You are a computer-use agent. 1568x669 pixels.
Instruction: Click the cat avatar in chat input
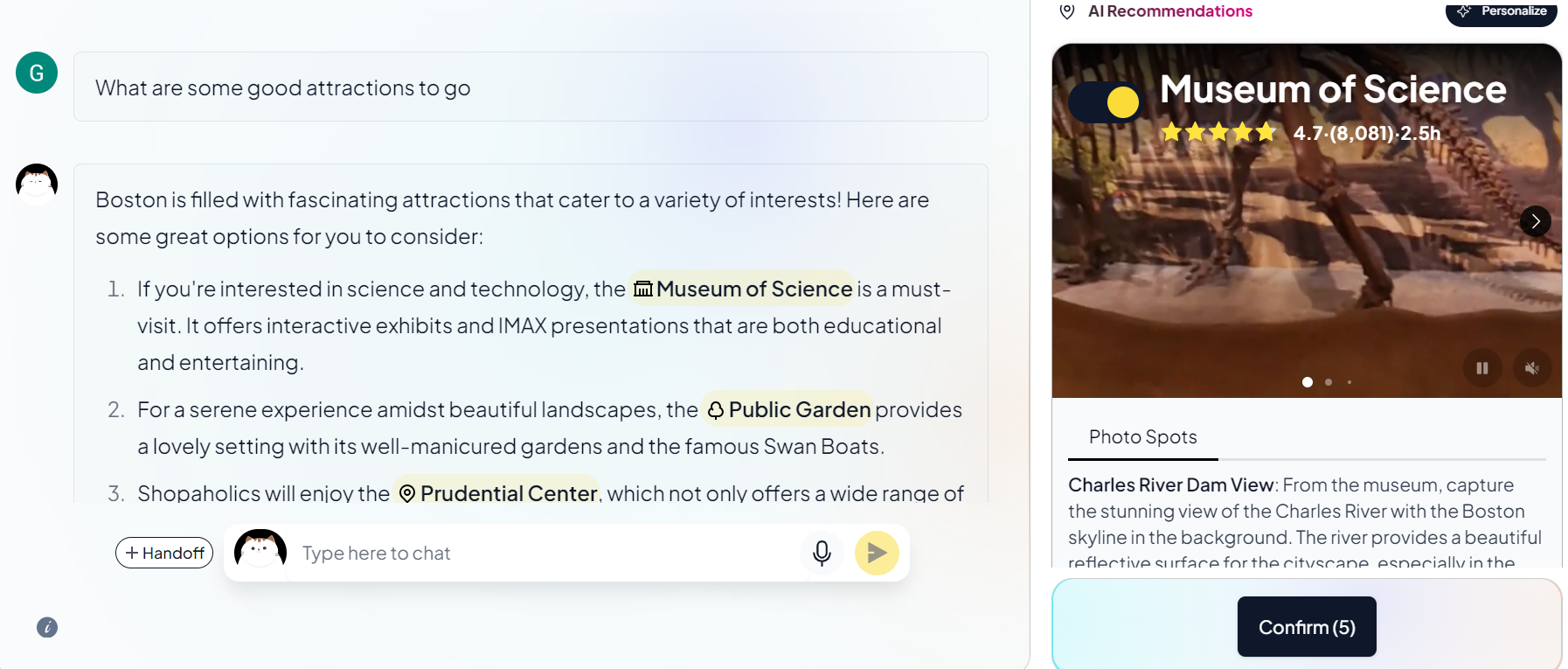click(260, 551)
